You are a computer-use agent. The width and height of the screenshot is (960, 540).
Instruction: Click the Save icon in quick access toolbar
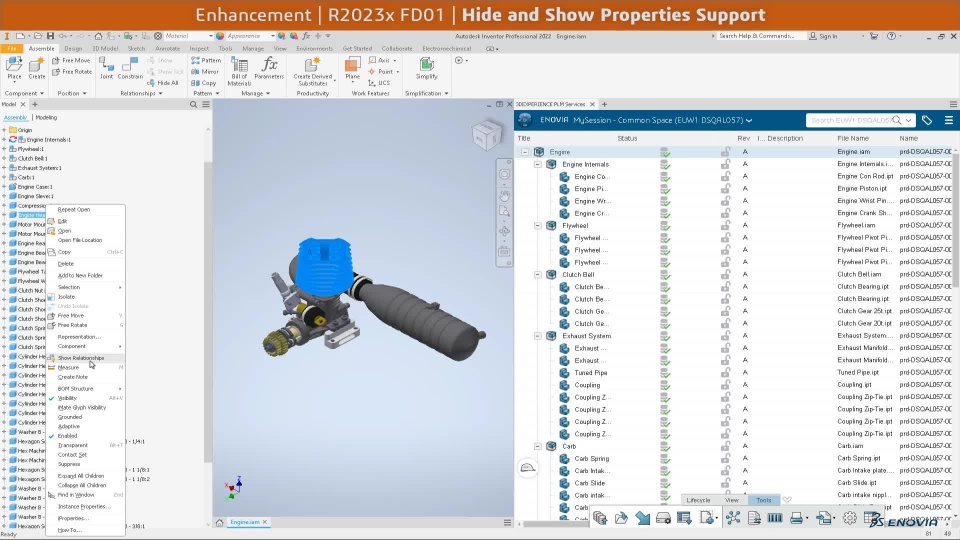(x=50, y=36)
